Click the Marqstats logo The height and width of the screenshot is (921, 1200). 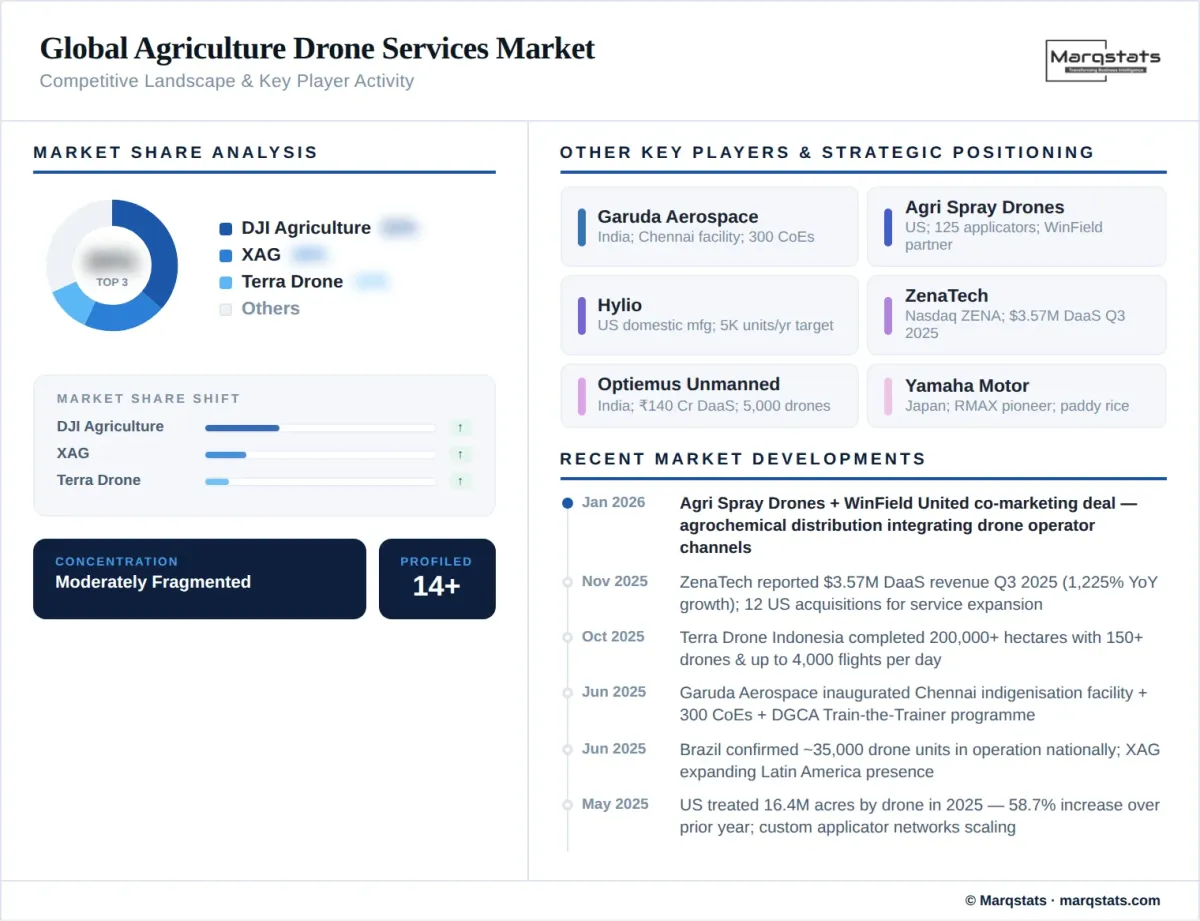pyautogui.click(x=1105, y=60)
